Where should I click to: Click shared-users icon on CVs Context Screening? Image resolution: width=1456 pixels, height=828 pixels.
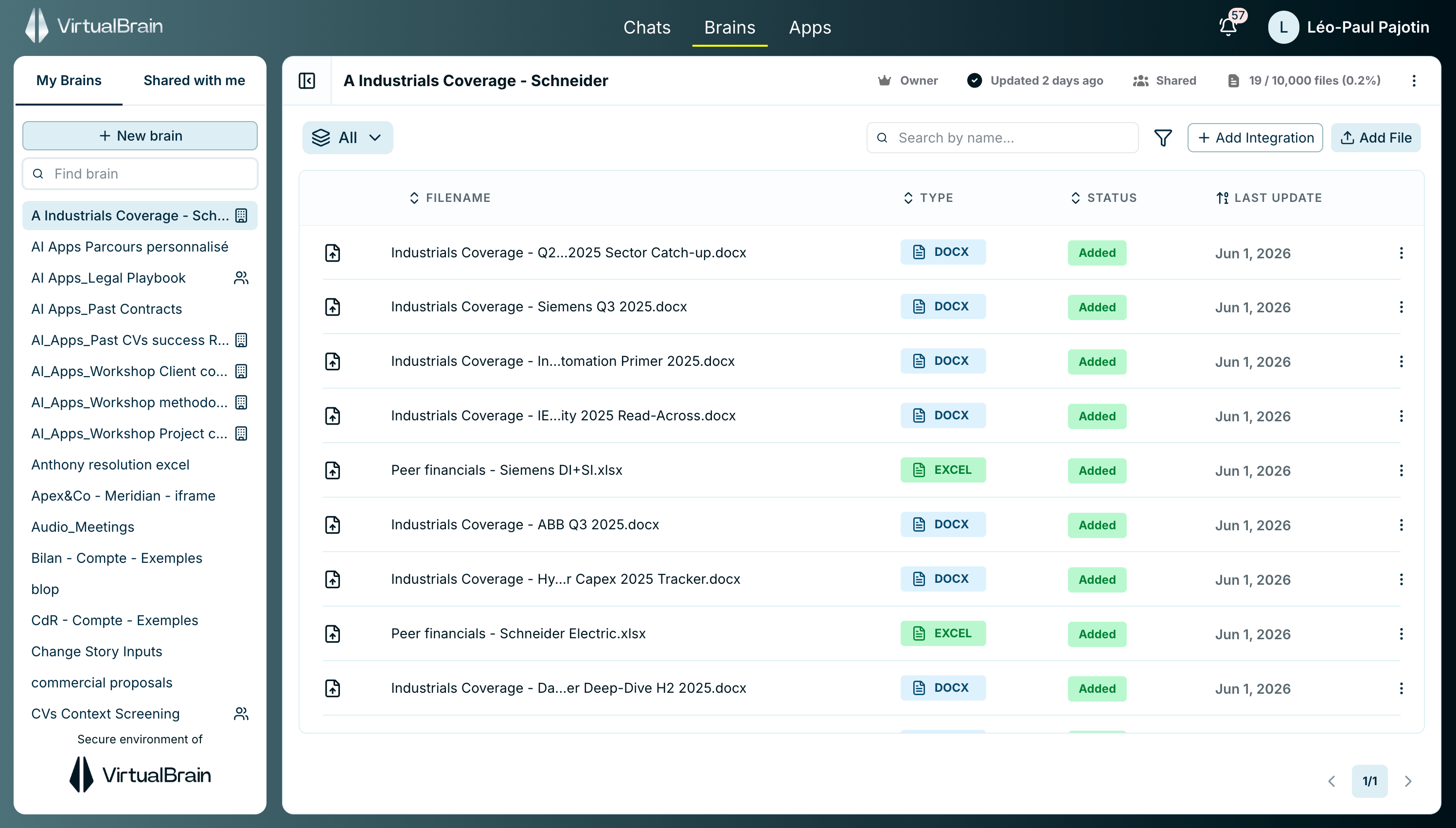coord(241,714)
